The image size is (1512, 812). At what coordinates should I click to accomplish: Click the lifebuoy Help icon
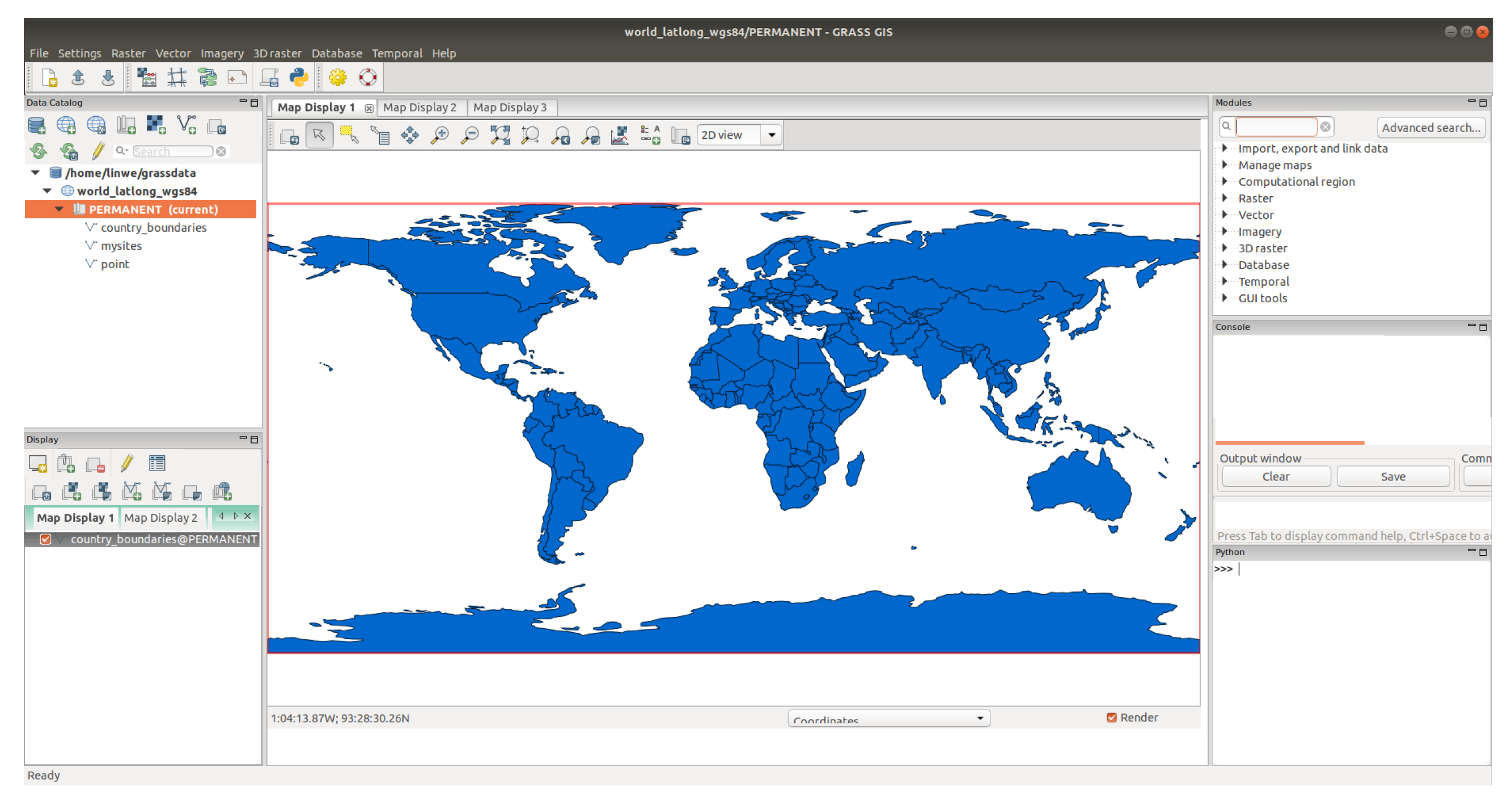click(368, 78)
